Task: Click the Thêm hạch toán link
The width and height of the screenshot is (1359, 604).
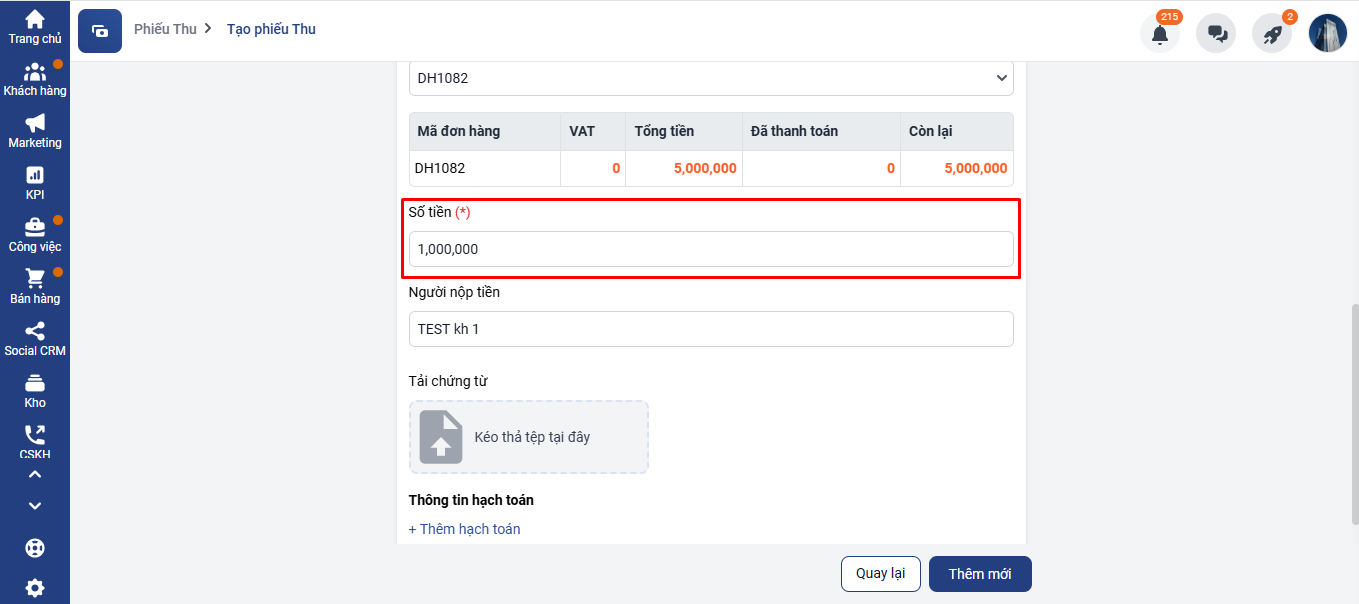Action: point(465,529)
